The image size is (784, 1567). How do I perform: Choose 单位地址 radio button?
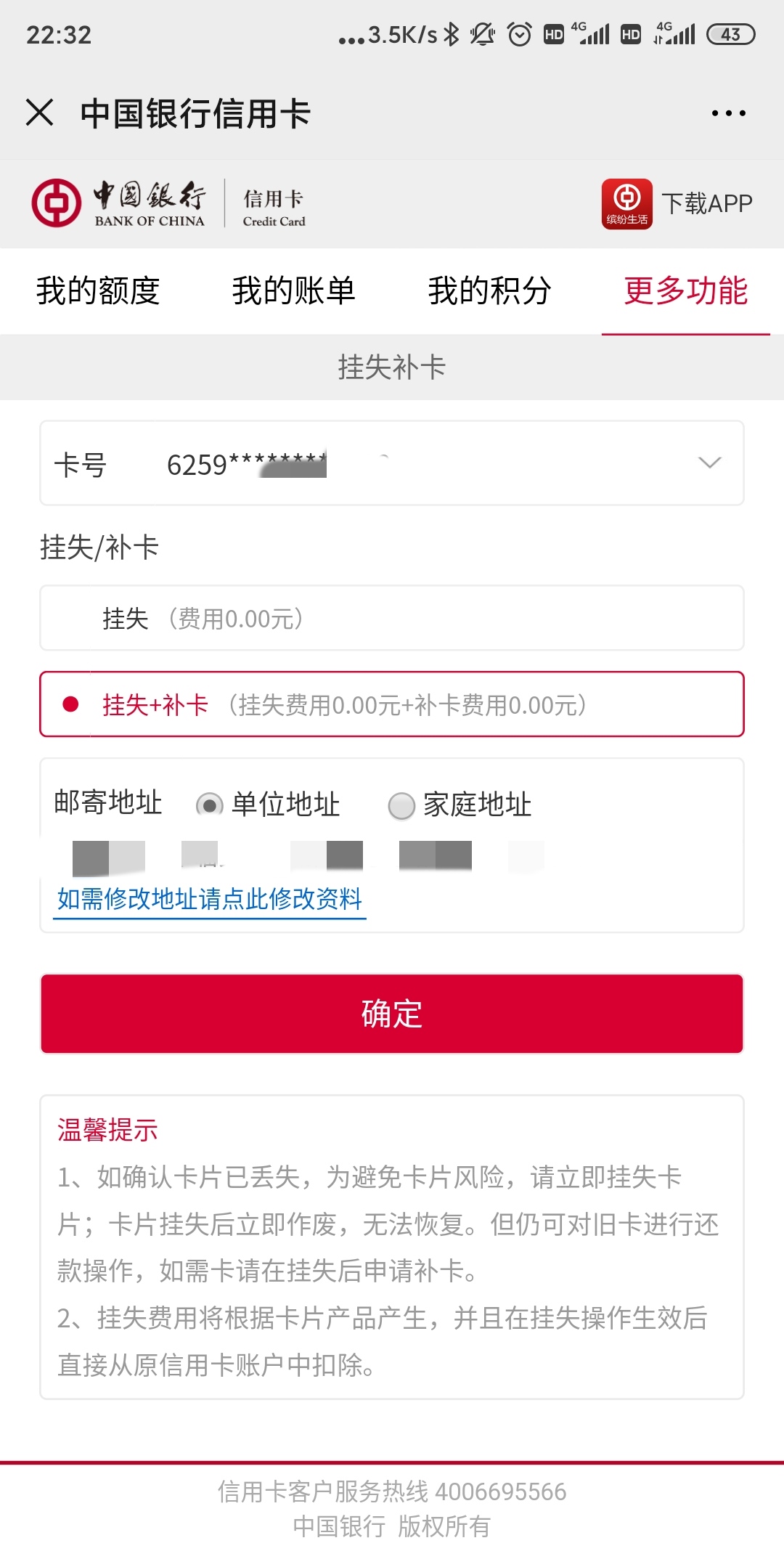pos(210,805)
